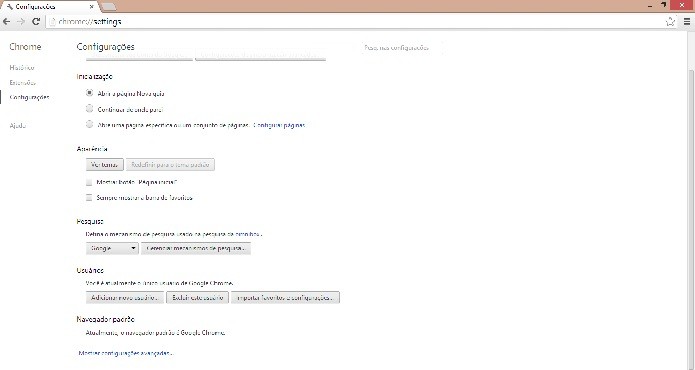This screenshot has width=695, height=370.
Task: Select open specific pages radio option
Action: pyautogui.click(x=90, y=125)
